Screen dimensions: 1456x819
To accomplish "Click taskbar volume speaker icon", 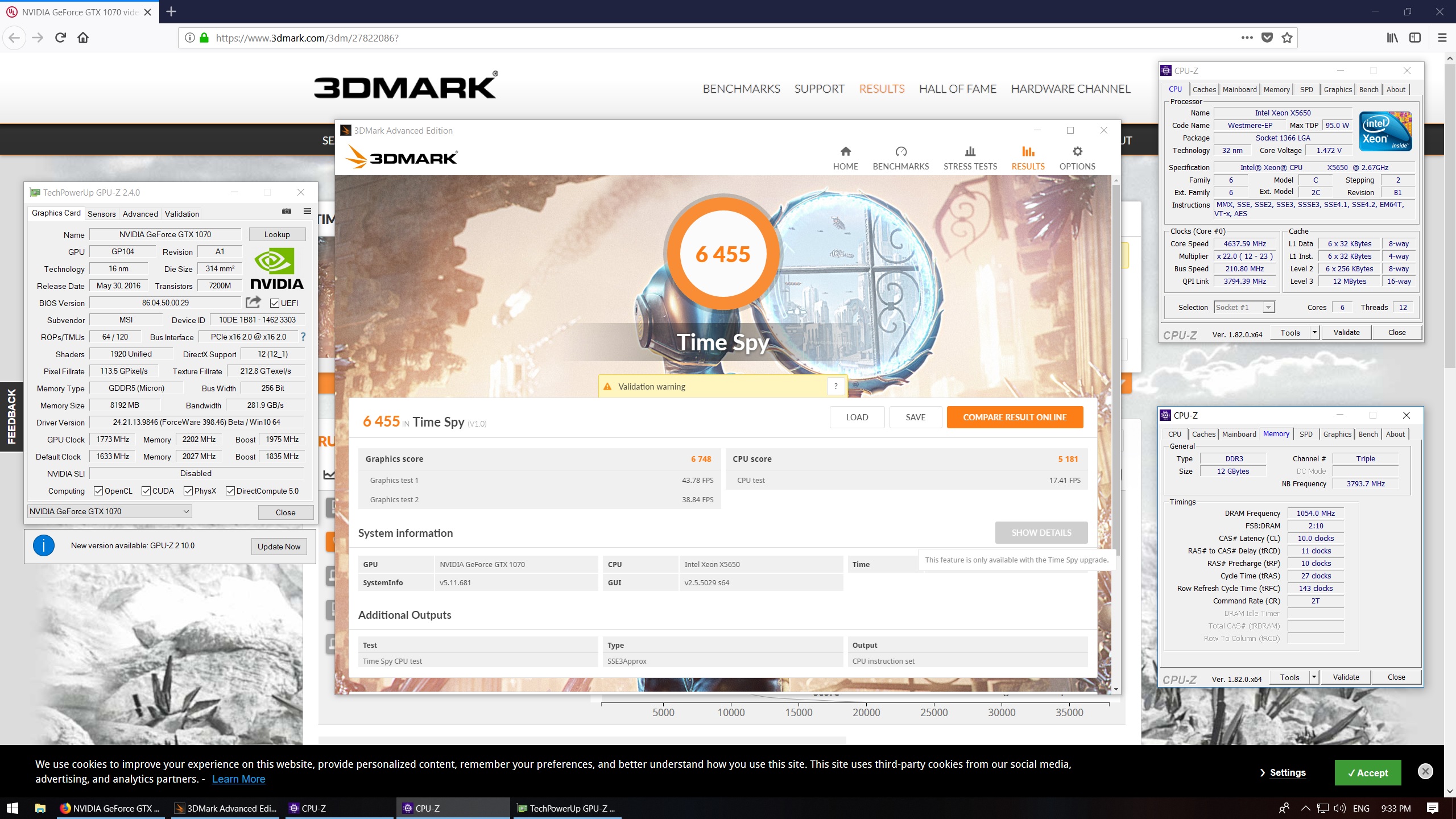I will point(1339,808).
